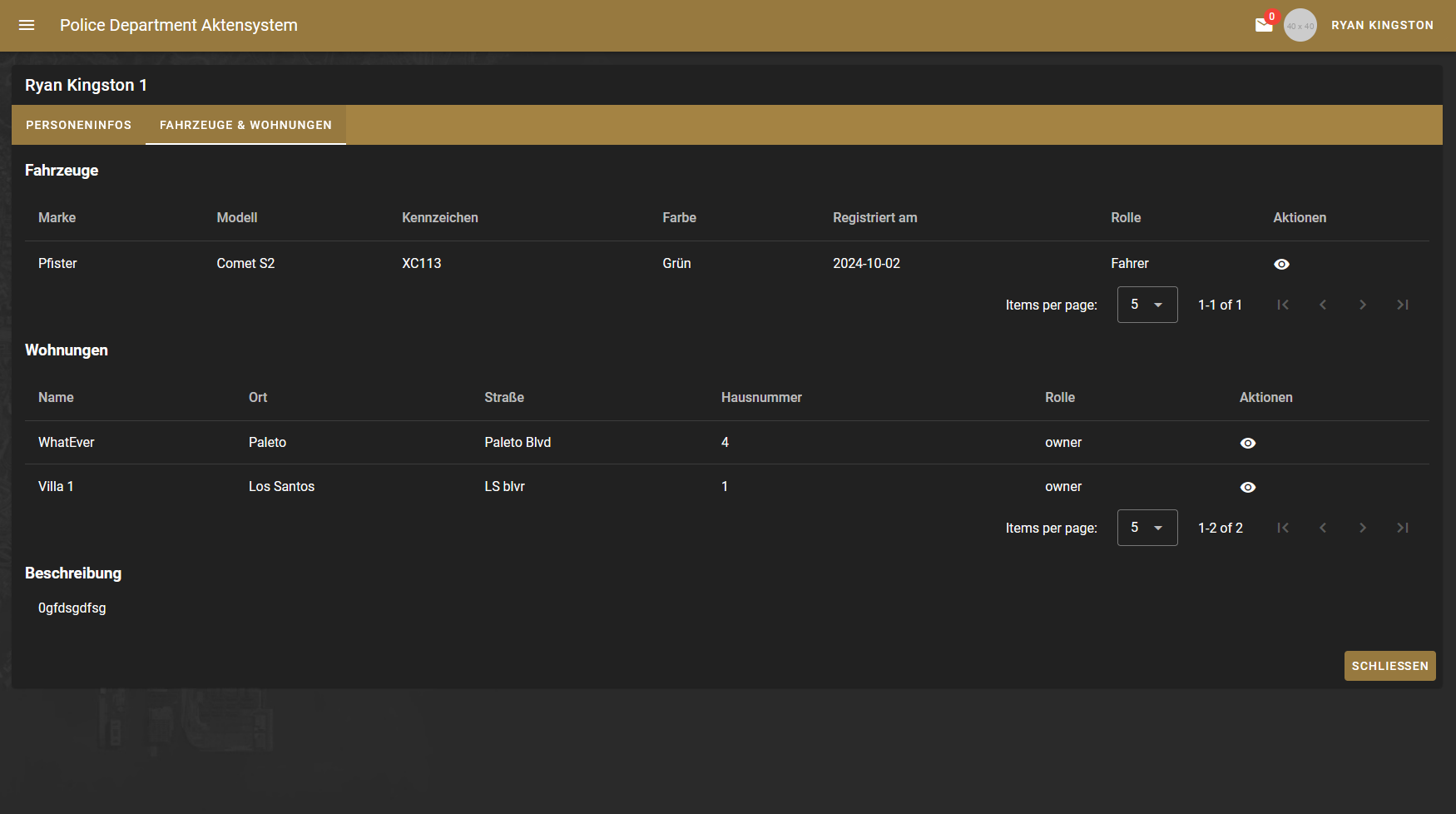The width and height of the screenshot is (1456, 814).
Task: View details of the Pfister Comet S2 vehicle
Action: point(1281,264)
